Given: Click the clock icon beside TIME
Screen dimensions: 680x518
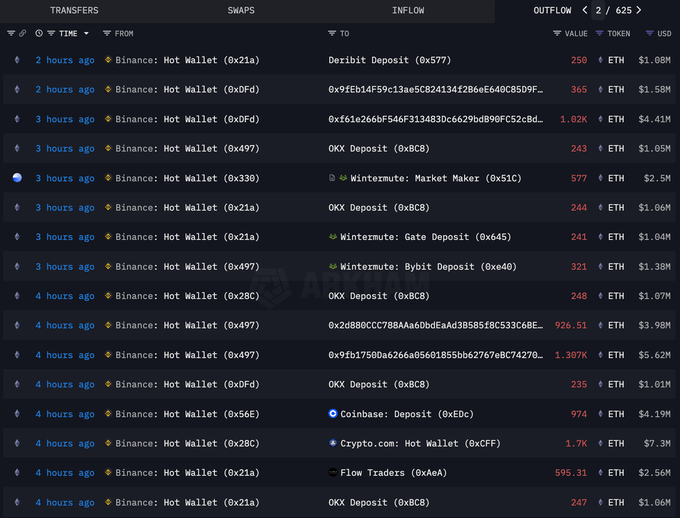Looking at the screenshot, I should 39,33.
